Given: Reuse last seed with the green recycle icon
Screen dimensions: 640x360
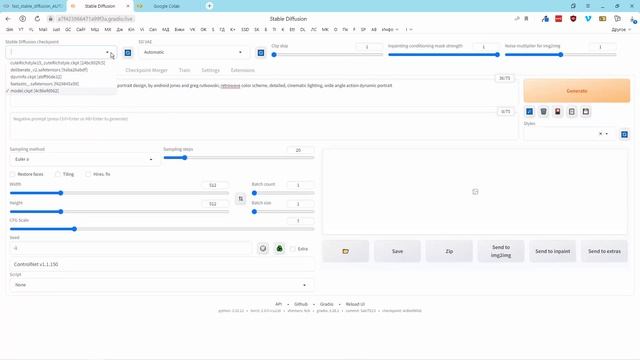Looking at the screenshot, I should [x=280, y=248].
